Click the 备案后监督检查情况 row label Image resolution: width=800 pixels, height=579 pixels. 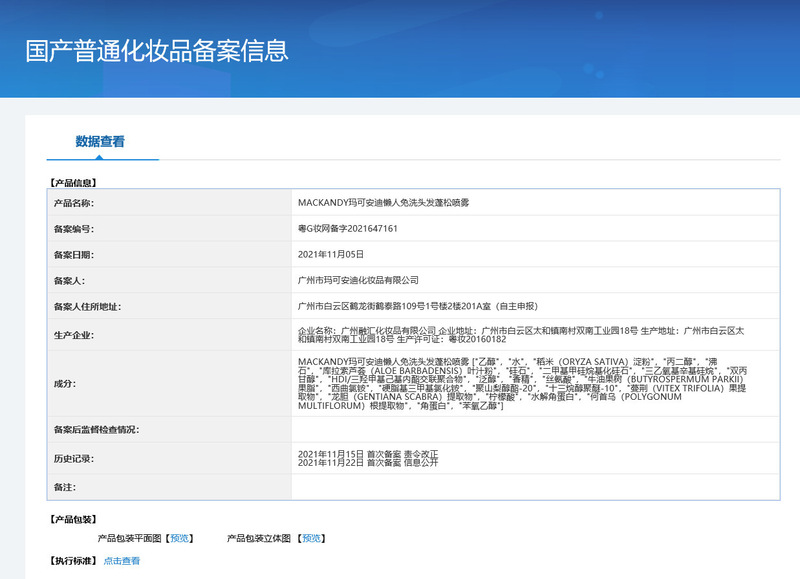click(x=96, y=430)
